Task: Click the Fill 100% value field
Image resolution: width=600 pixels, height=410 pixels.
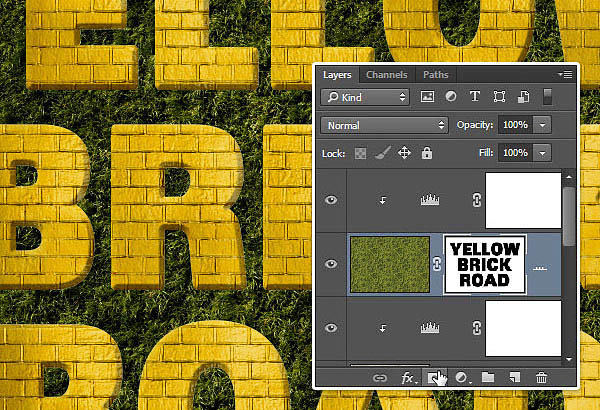Action: pos(515,153)
